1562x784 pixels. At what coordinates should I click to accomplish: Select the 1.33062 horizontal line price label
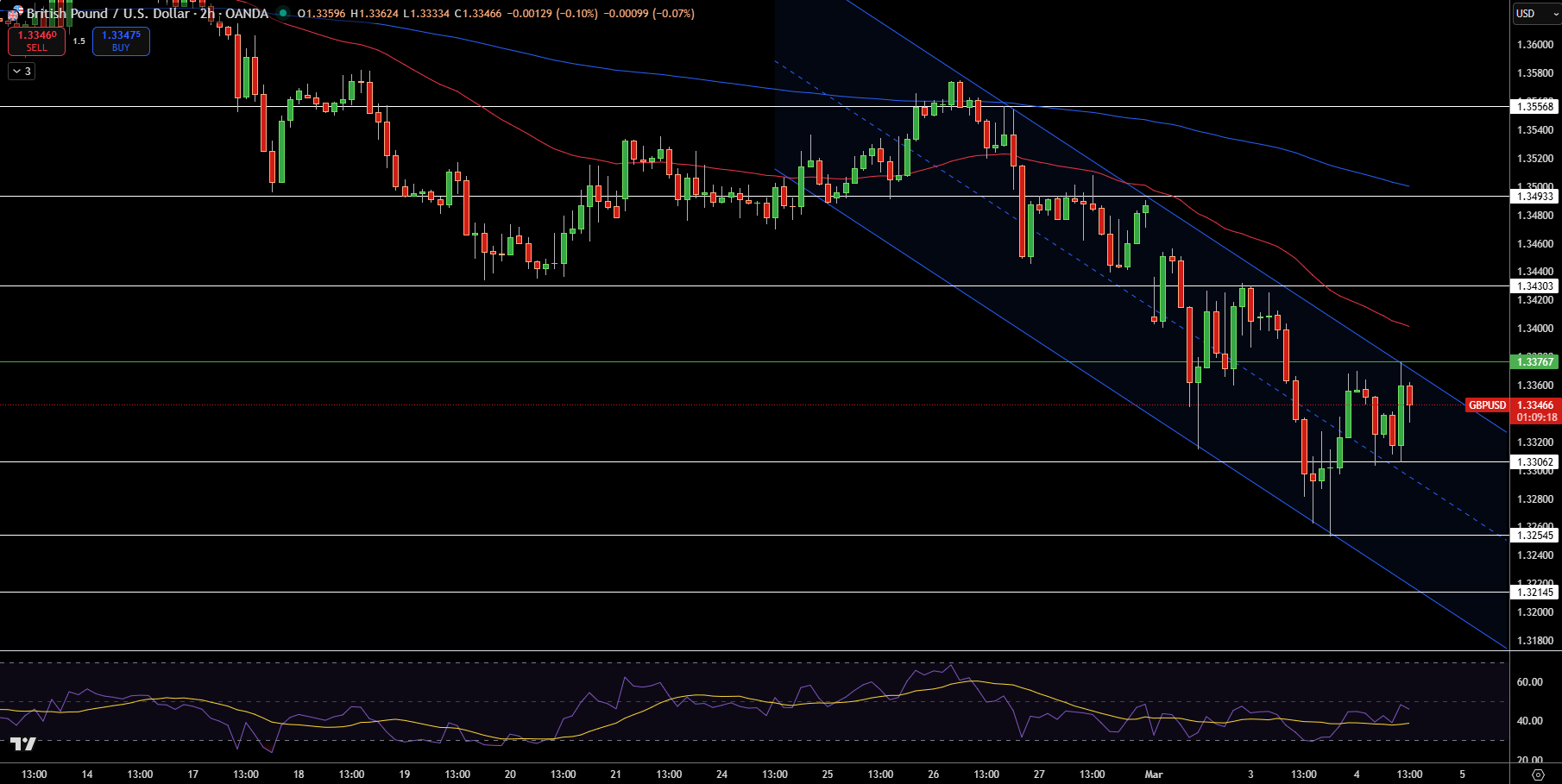[x=1535, y=462]
